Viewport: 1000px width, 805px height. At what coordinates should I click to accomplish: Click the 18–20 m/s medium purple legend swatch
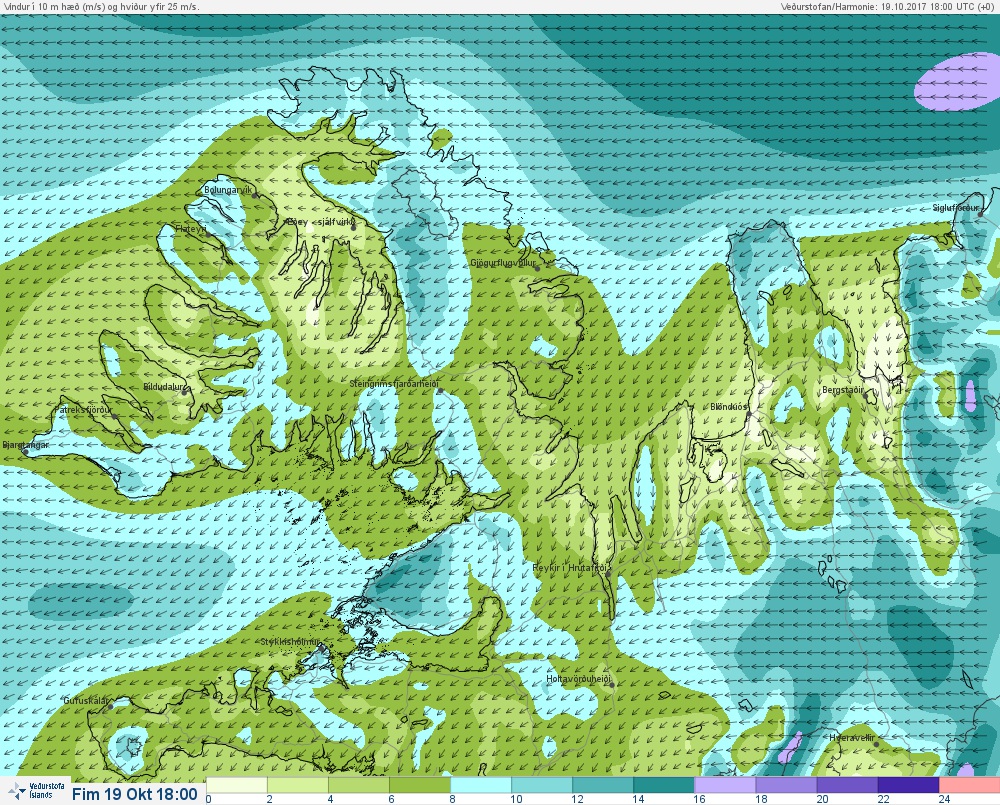786,785
